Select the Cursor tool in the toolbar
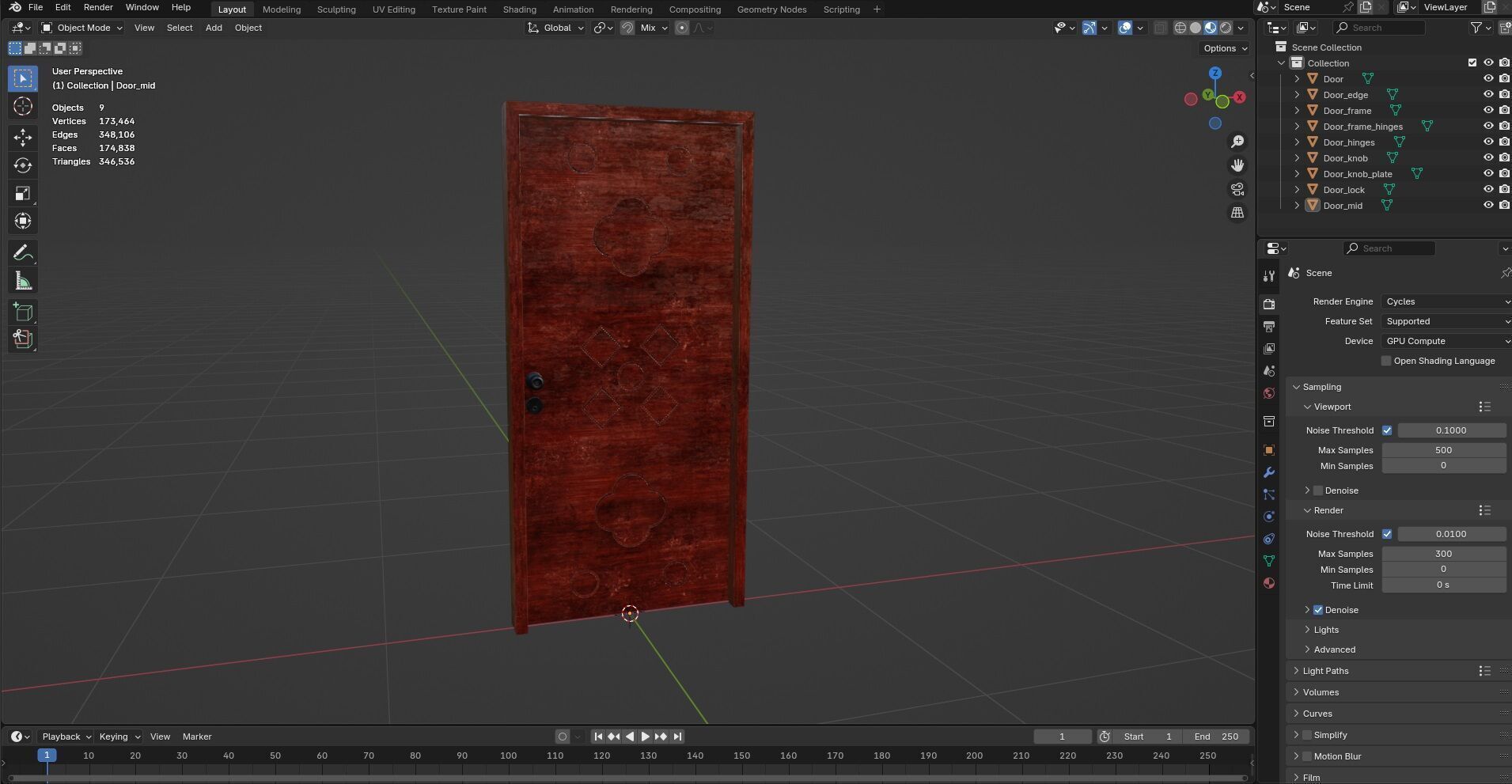The height and width of the screenshot is (784, 1512). [23, 107]
